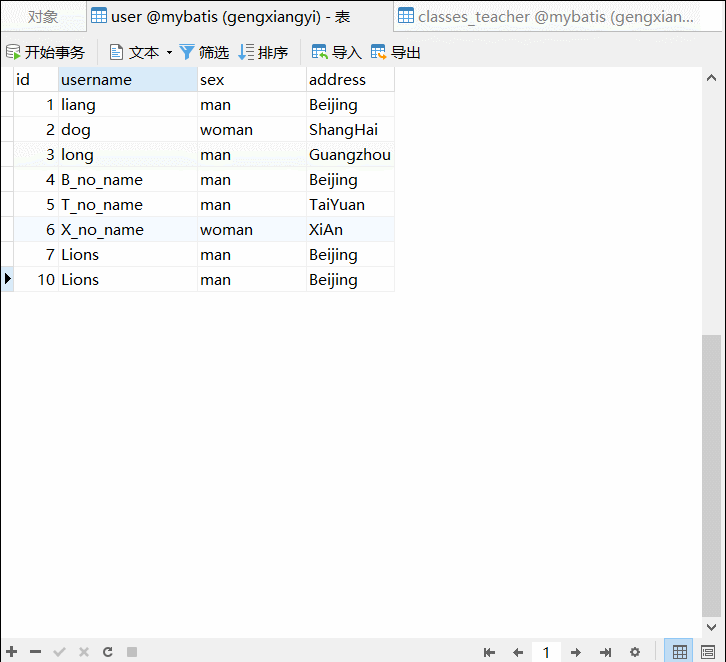Click 'man' in the liang row

(x=252, y=105)
